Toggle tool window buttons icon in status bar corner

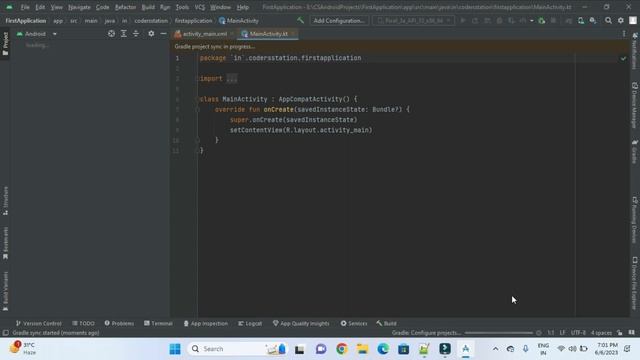pyautogui.click(x=5, y=333)
